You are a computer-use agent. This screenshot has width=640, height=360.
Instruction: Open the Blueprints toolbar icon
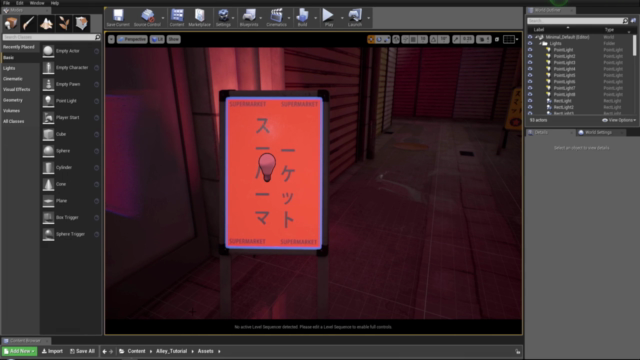pos(249,18)
